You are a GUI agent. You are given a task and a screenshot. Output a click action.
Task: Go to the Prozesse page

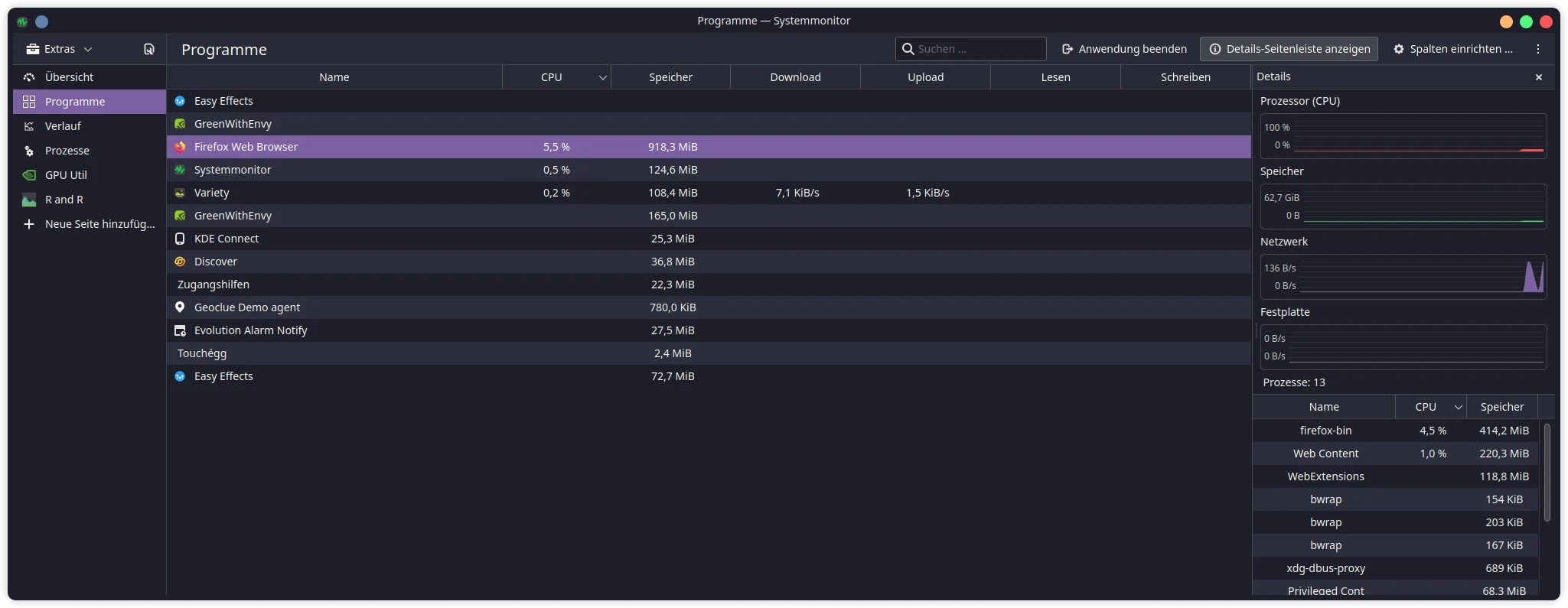click(90, 151)
